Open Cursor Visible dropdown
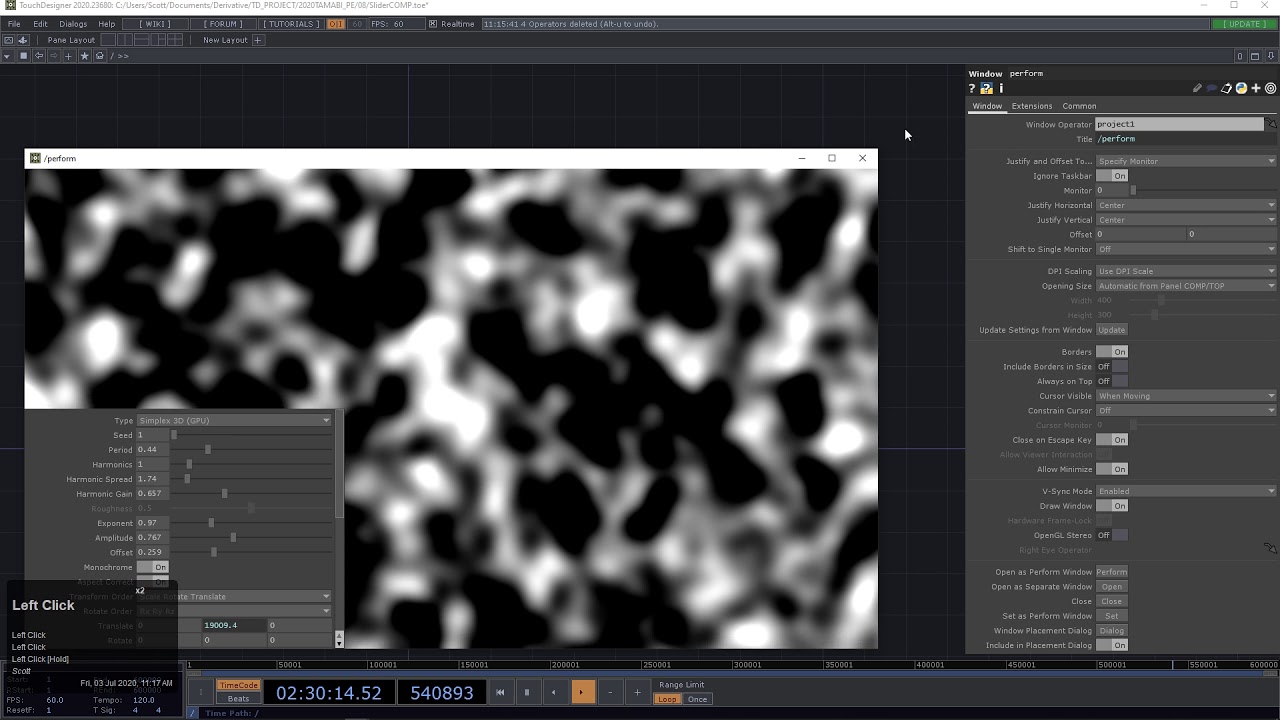Viewport: 1280px width, 720px height. [1186, 396]
